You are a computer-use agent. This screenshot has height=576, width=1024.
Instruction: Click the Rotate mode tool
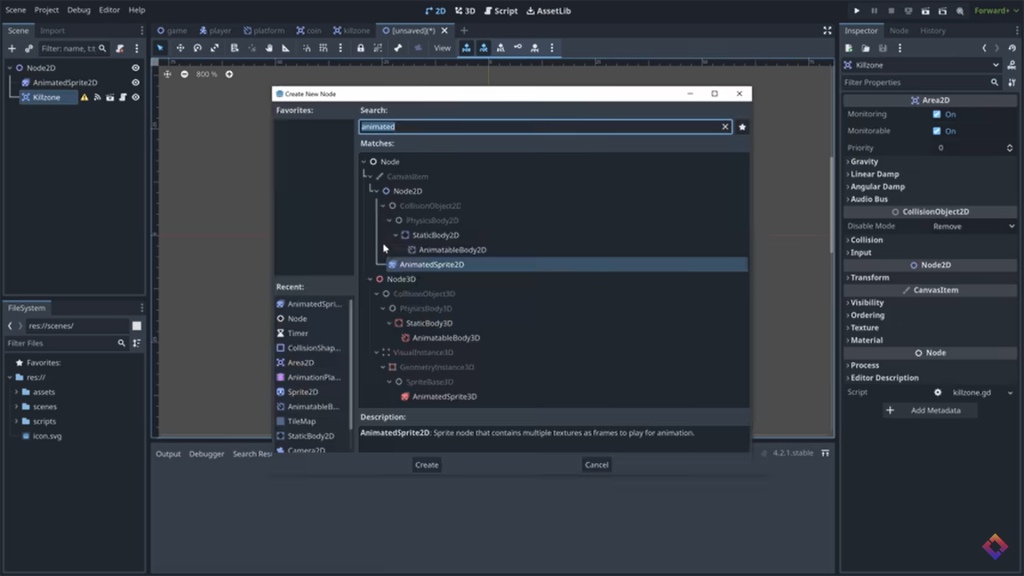[x=197, y=48]
